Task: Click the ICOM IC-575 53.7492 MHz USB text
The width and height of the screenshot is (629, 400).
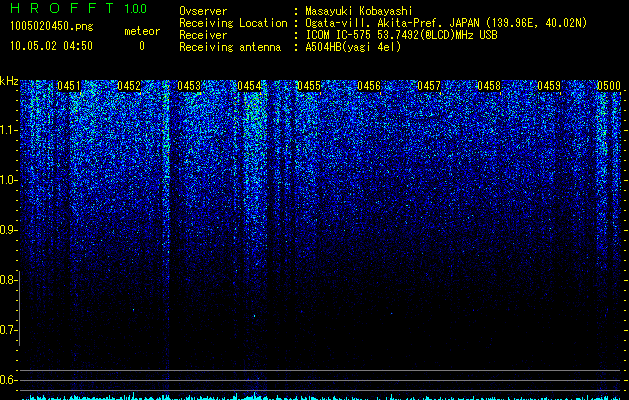Action: 401,35
